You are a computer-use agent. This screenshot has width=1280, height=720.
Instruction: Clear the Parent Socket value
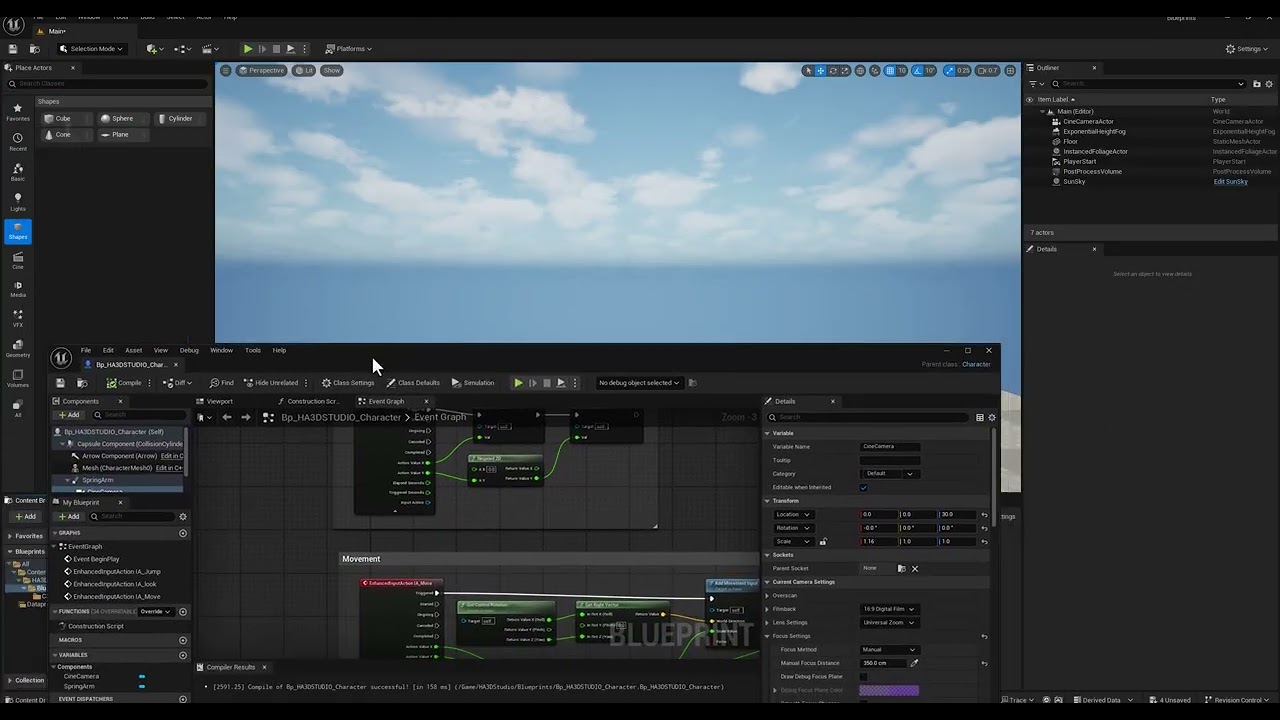tap(915, 569)
